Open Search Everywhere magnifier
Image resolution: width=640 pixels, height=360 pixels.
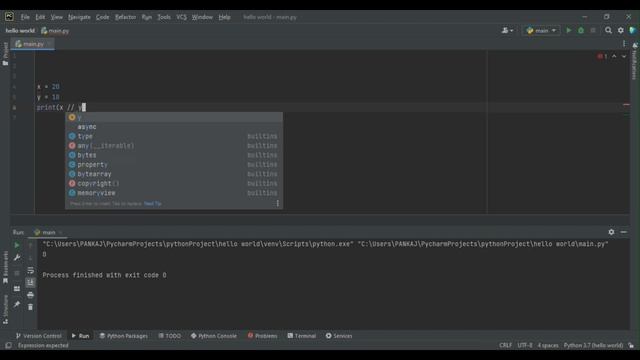tap(608, 30)
